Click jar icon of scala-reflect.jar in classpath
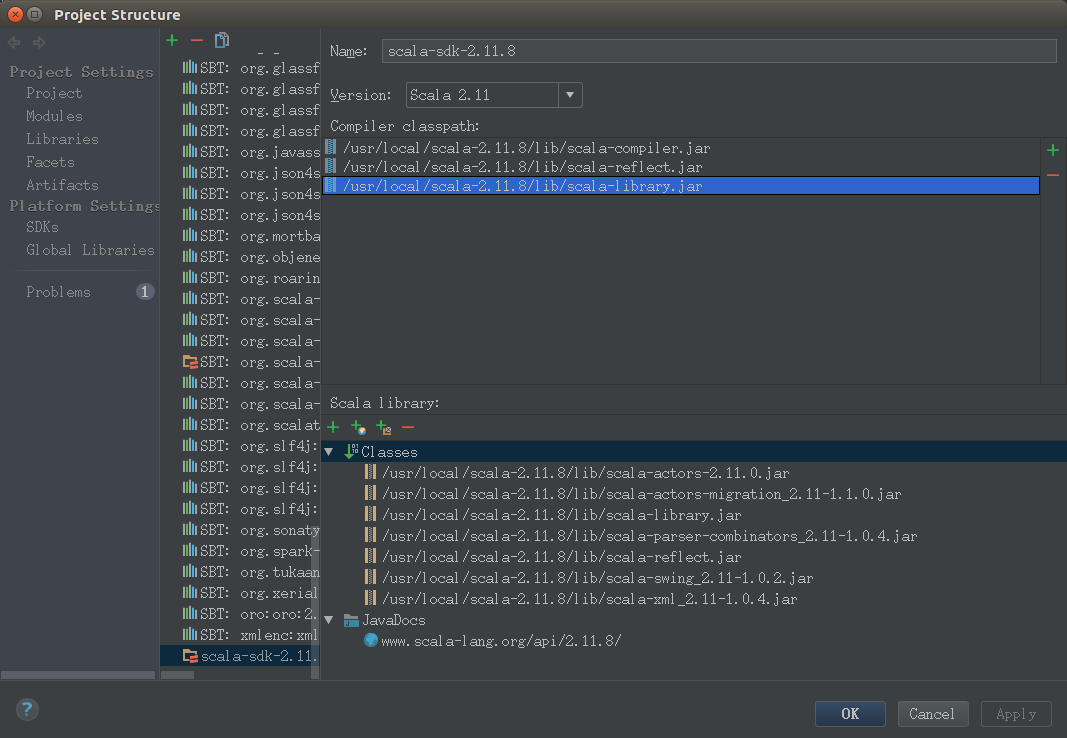Screen dimensions: 1067x738 [x=331, y=166]
